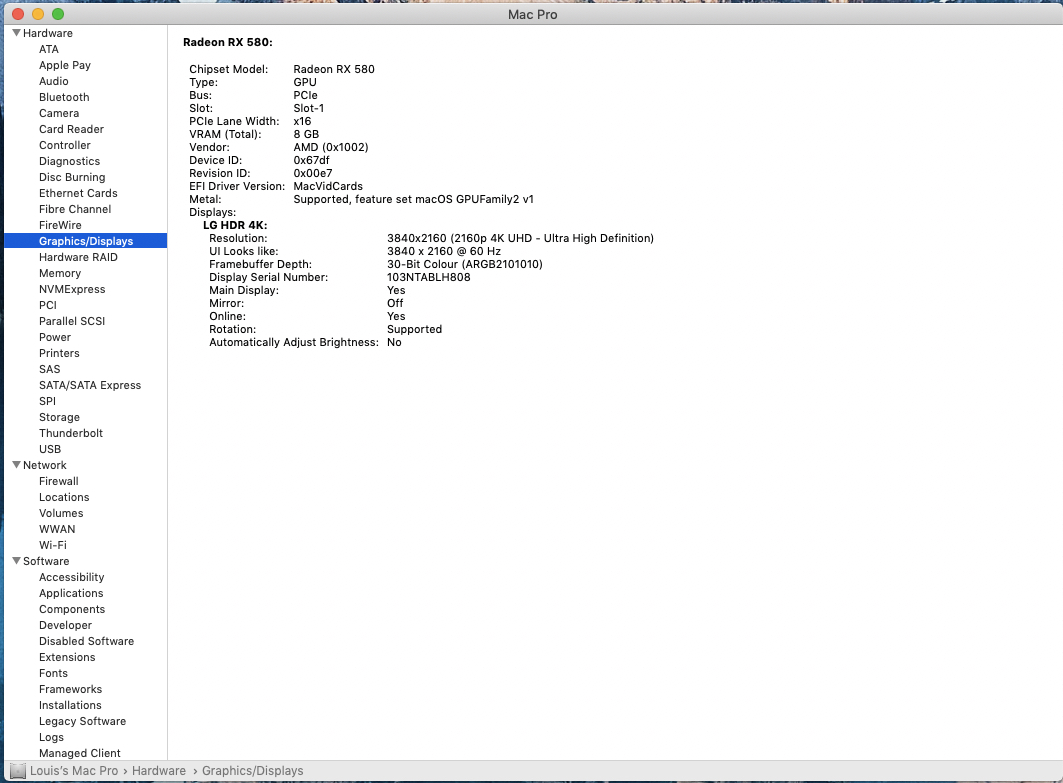Collapse the Software section triangle

coord(16,561)
